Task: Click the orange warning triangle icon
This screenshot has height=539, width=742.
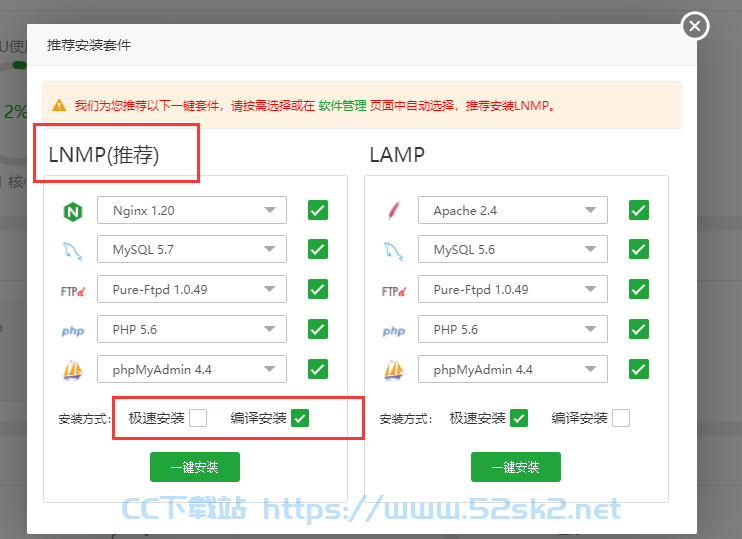Action: [59, 105]
